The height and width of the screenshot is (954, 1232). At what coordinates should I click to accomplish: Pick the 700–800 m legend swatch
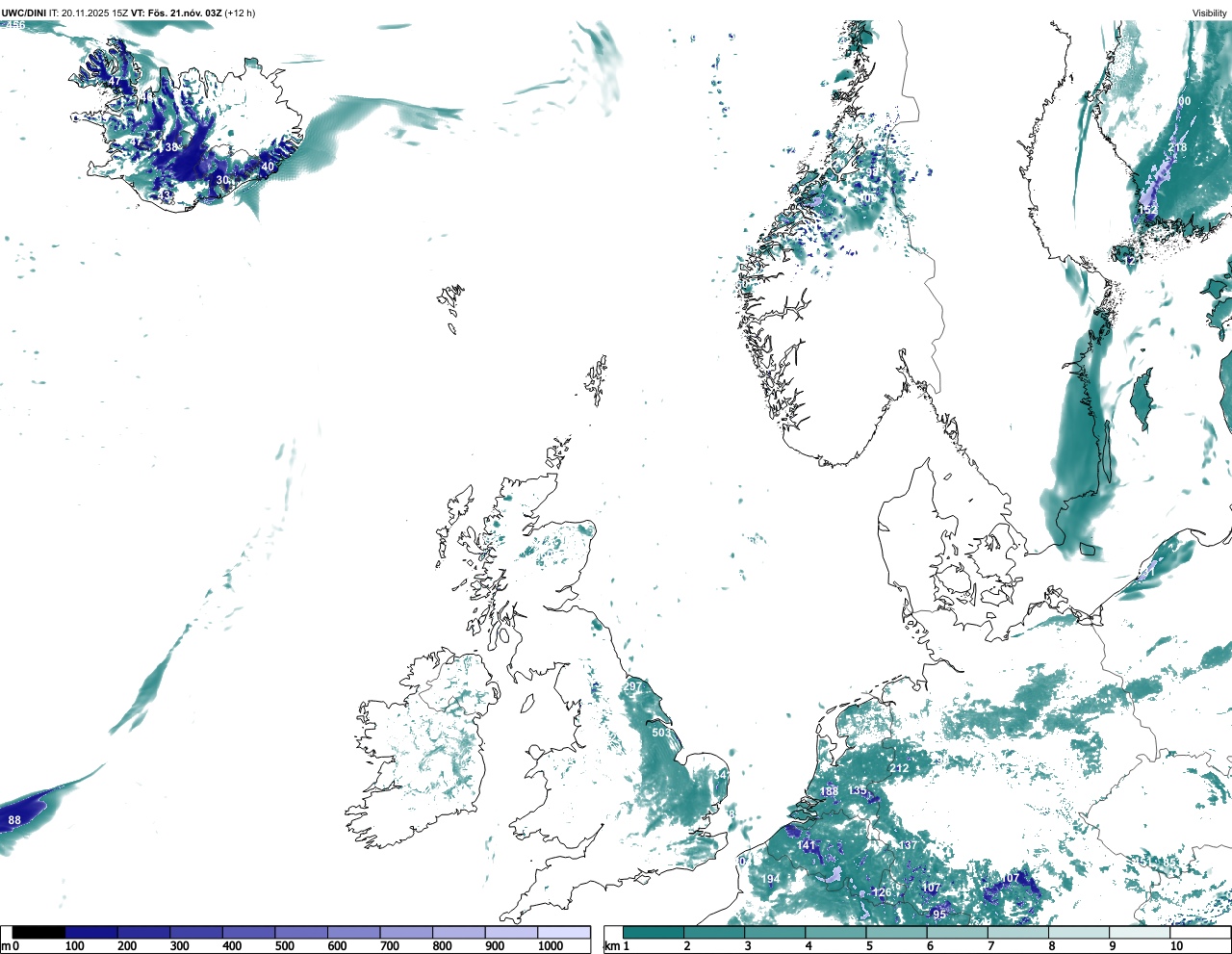406,932
